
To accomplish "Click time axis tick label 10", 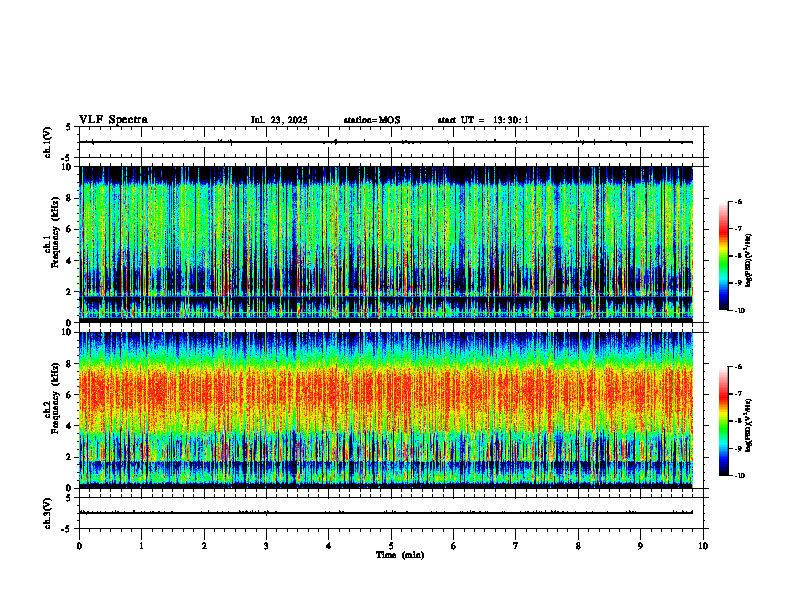I will 703,546.
